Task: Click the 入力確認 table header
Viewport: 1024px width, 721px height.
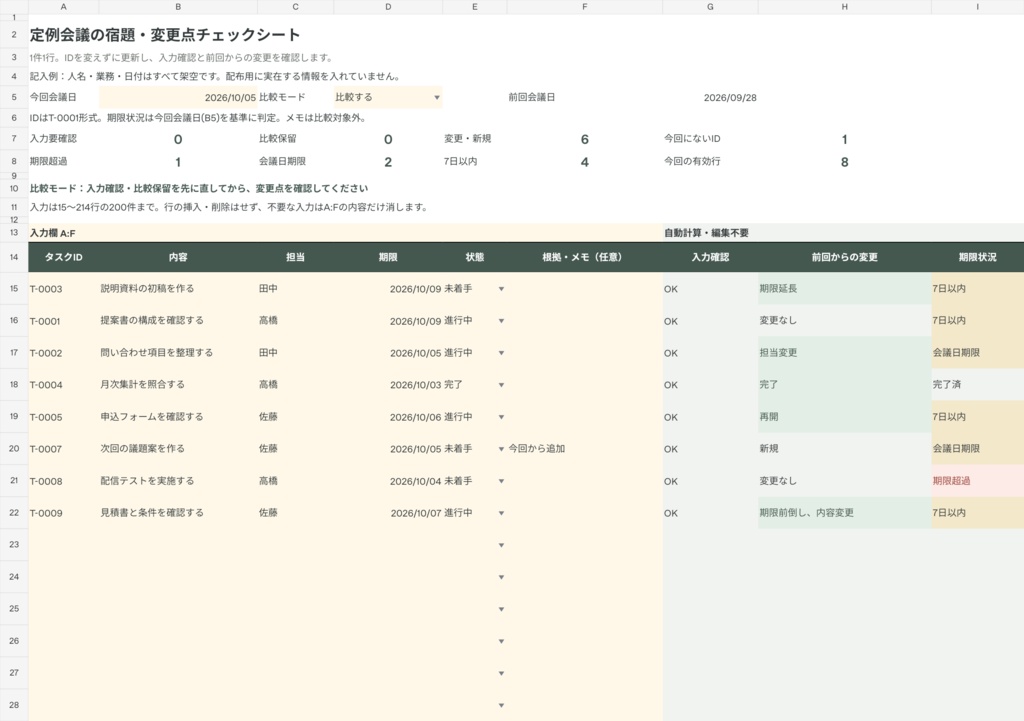Action: (710, 257)
